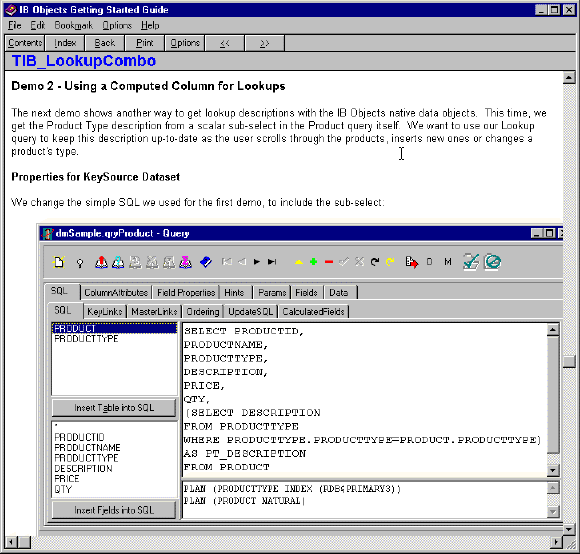This screenshot has height=554, width=580.
Task: Click the next record arrow in the toolbar
Action: [x=257, y=262]
